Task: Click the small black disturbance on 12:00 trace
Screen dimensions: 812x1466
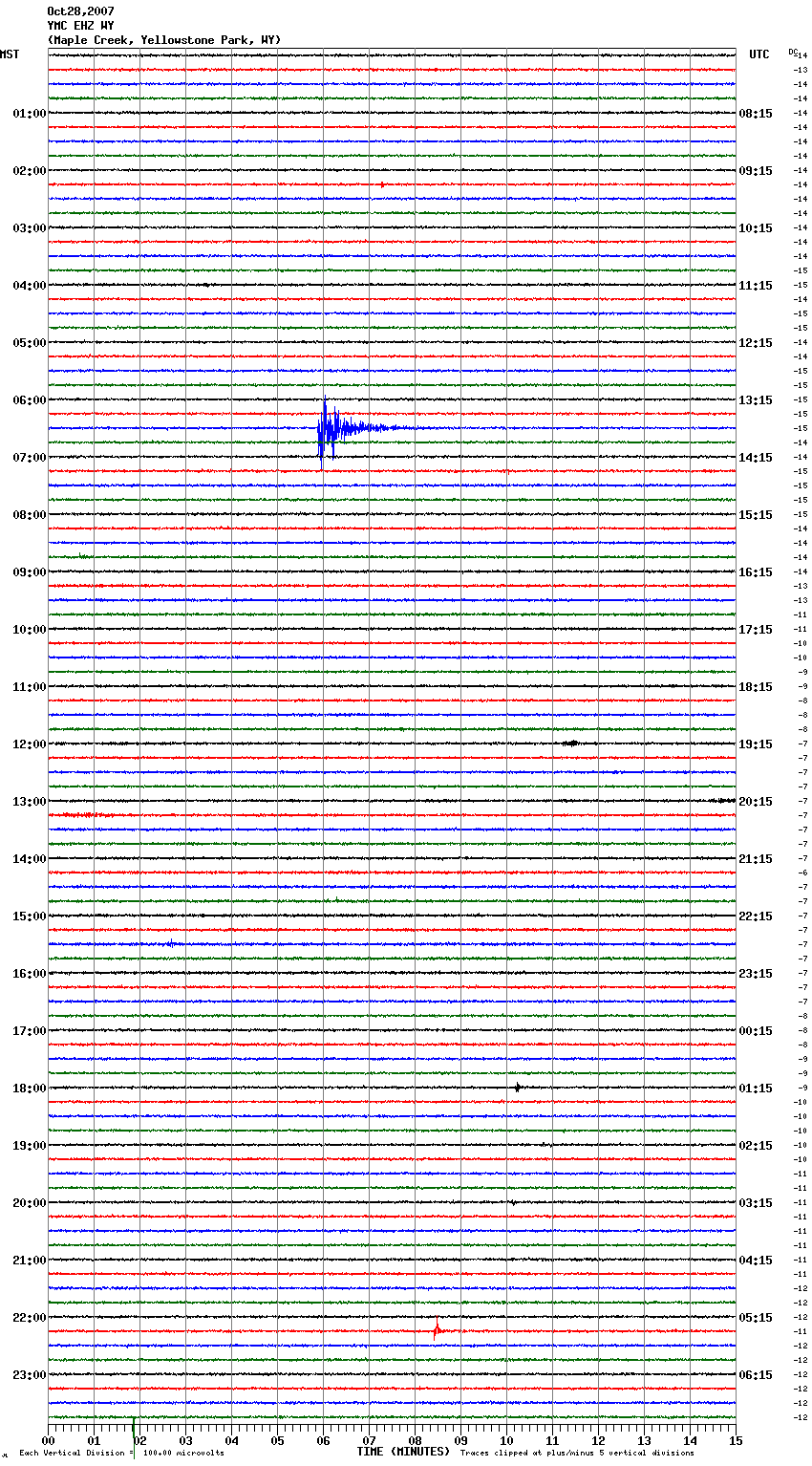Action: [x=572, y=743]
